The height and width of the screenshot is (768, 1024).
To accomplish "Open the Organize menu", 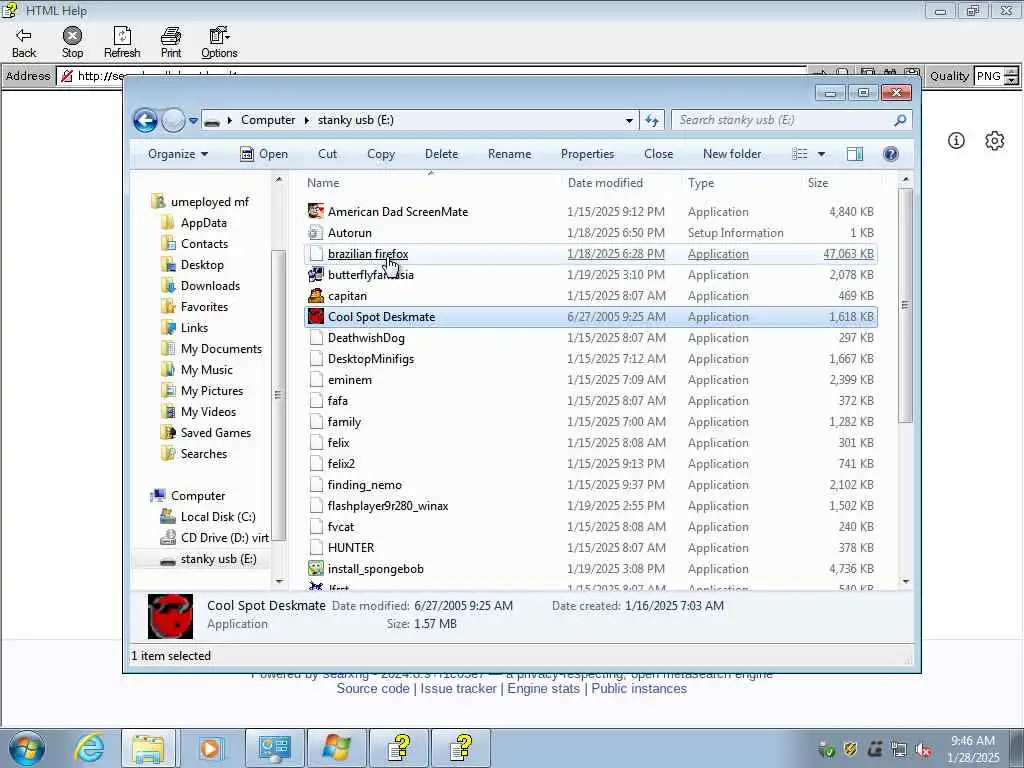I will pos(178,154).
